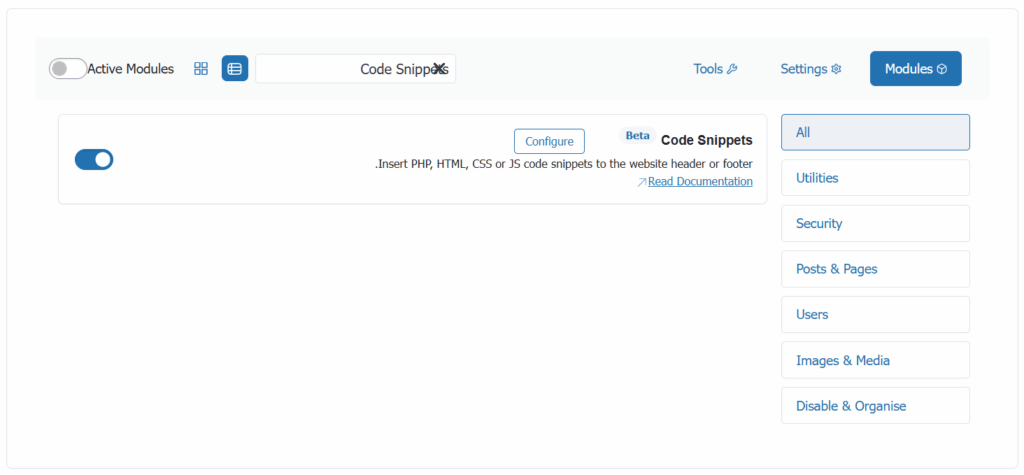The height and width of the screenshot is (475, 1024).
Task: Filter modules by Posts & Pages
Action: pyautogui.click(x=875, y=269)
